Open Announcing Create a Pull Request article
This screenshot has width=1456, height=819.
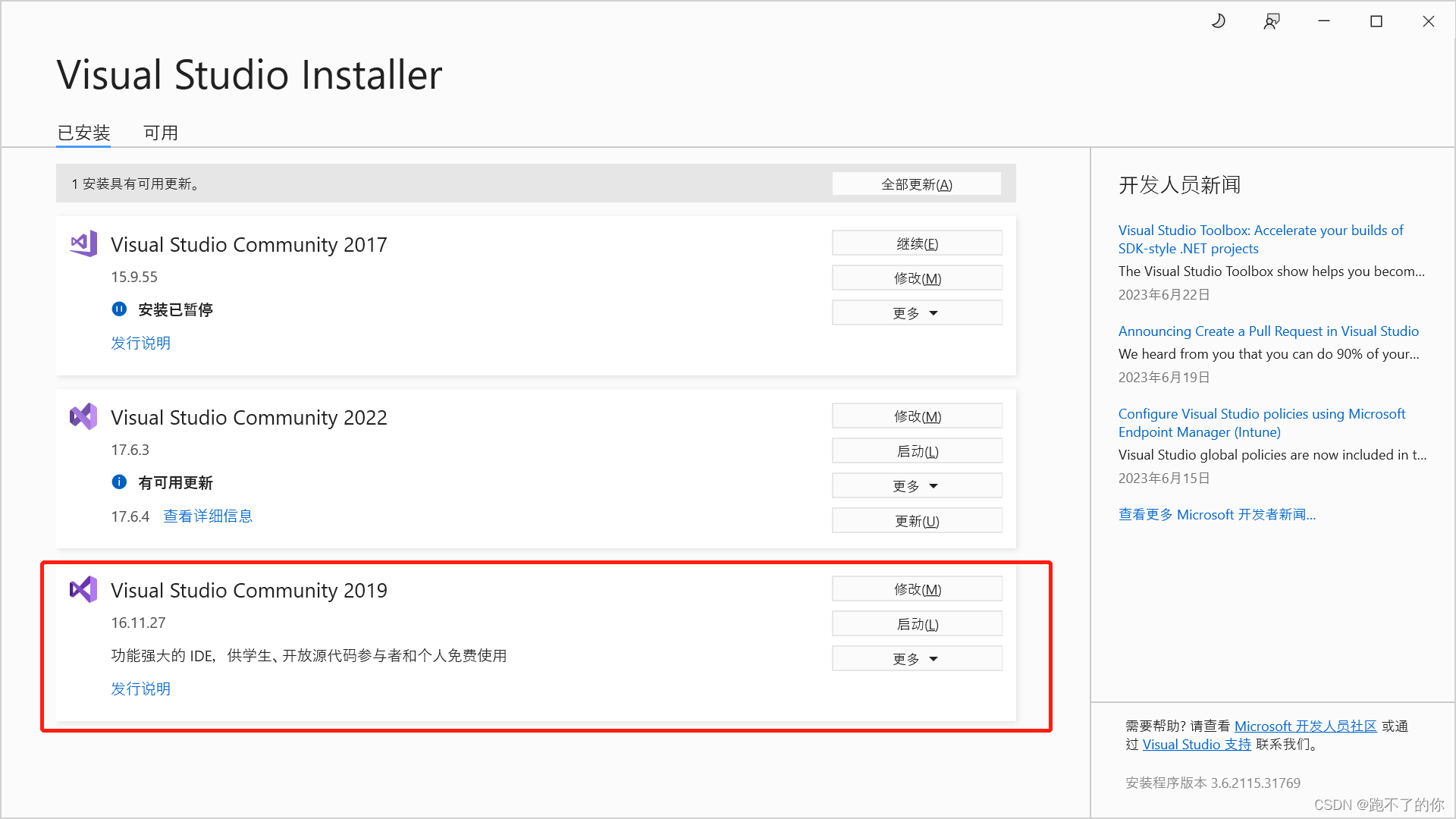coord(1268,331)
